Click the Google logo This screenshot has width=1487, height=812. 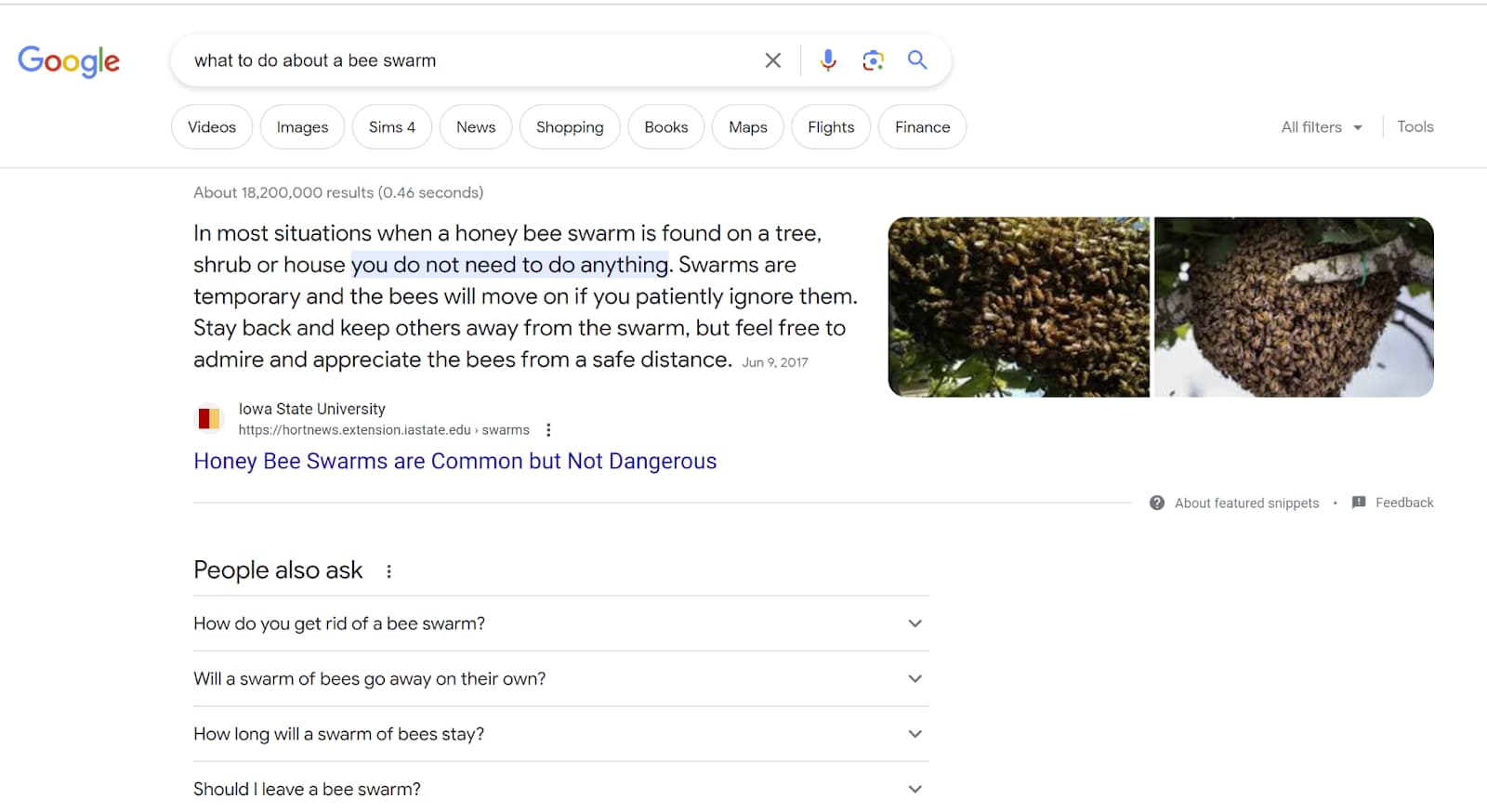(69, 61)
